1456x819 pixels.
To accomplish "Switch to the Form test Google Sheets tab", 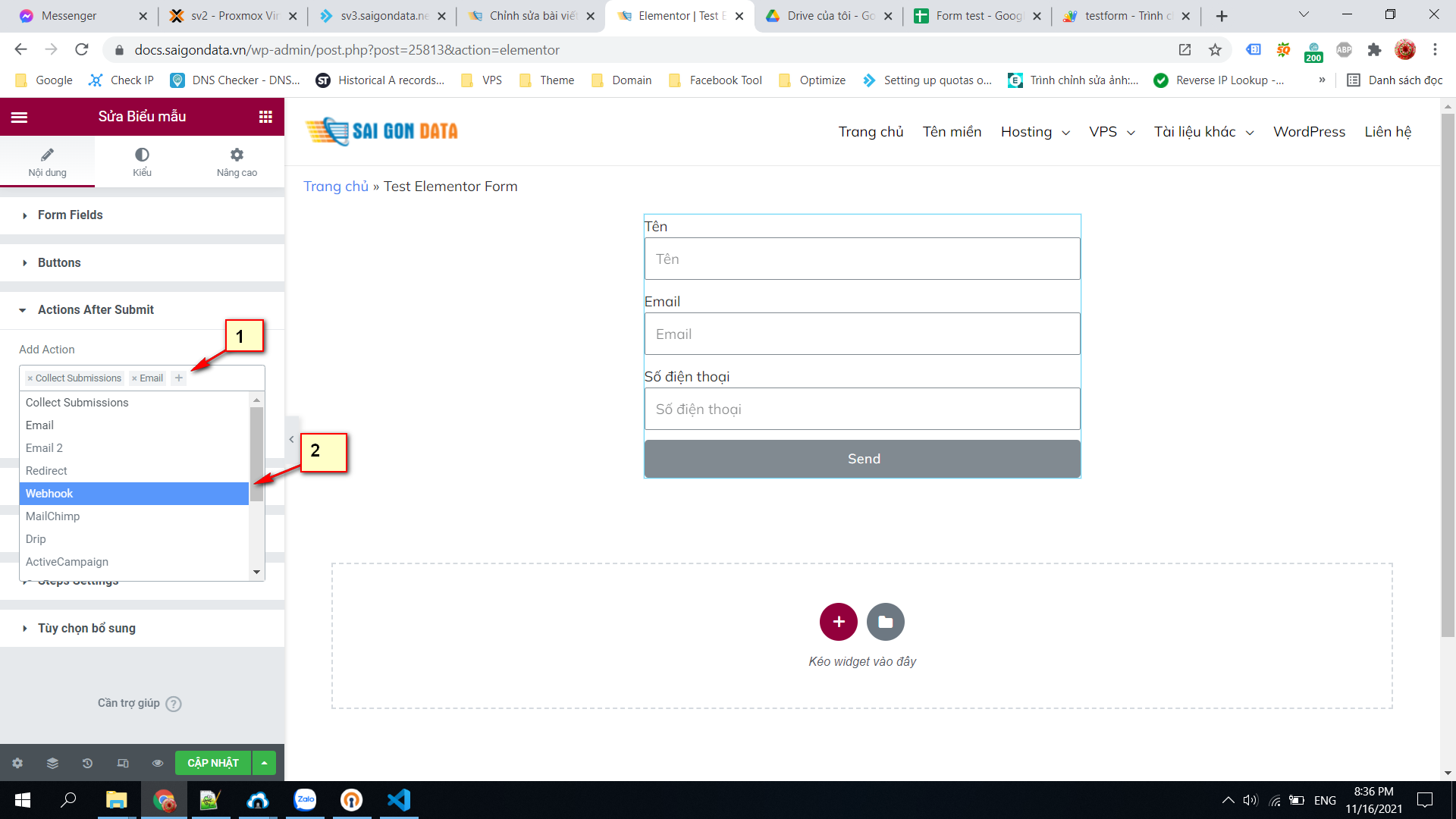I will pos(978,16).
